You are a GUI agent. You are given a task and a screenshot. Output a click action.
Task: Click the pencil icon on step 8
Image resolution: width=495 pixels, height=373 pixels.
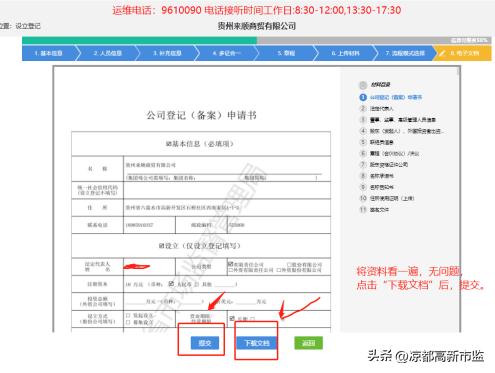click(442, 53)
